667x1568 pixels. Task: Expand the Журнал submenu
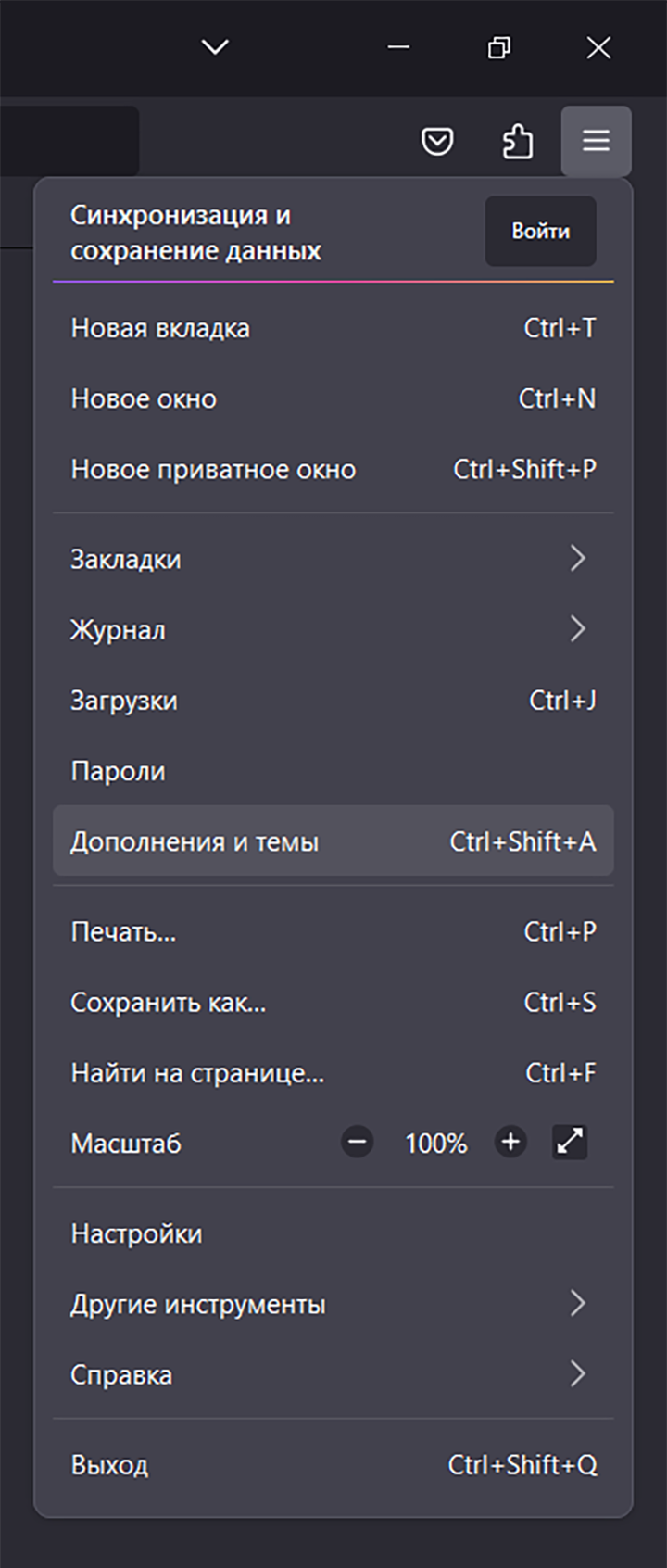[333, 629]
